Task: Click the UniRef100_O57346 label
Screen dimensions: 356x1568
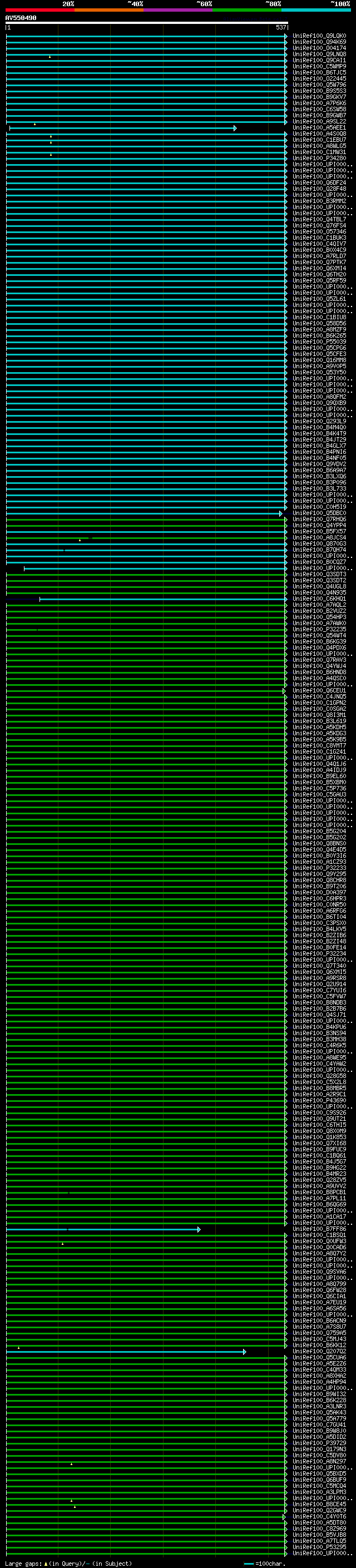Action: (x=319, y=232)
